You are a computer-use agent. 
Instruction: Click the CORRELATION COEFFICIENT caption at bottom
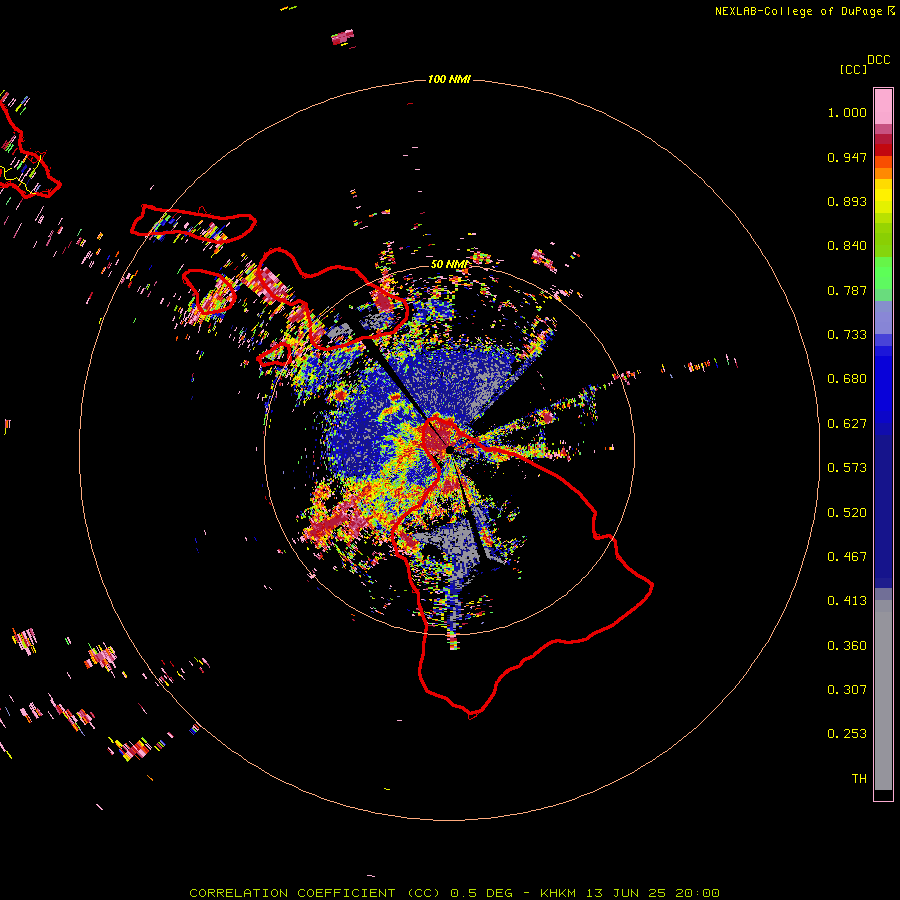[x=454, y=893]
